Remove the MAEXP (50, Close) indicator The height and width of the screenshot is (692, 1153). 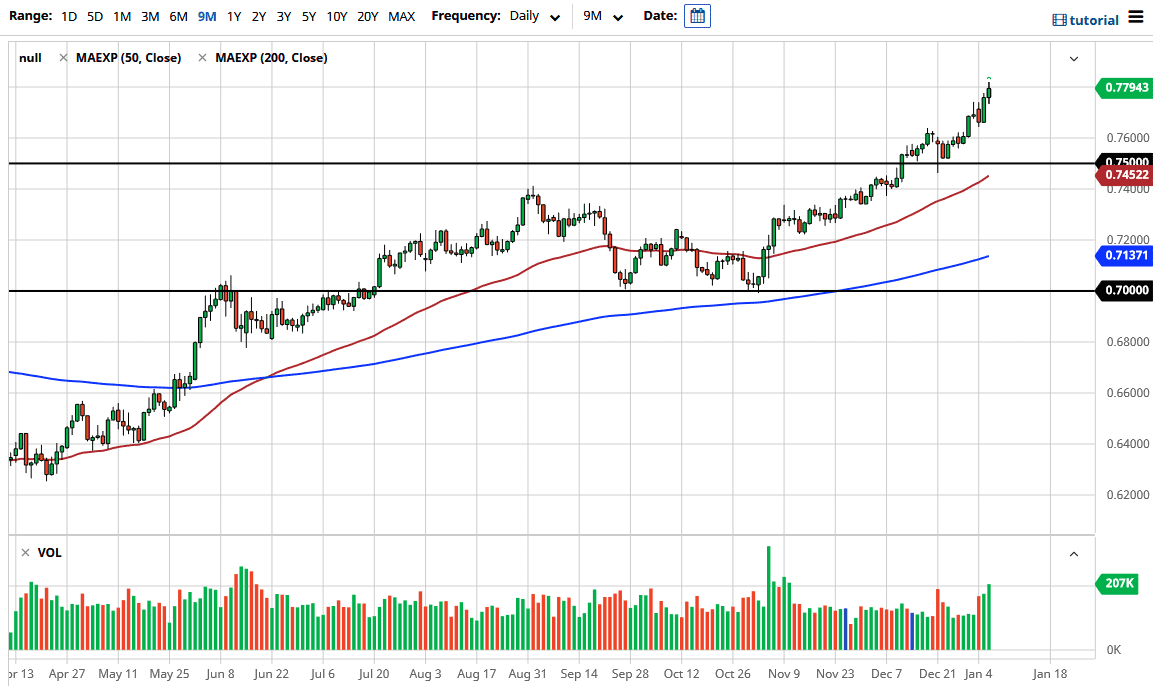pyautogui.click(x=63, y=57)
